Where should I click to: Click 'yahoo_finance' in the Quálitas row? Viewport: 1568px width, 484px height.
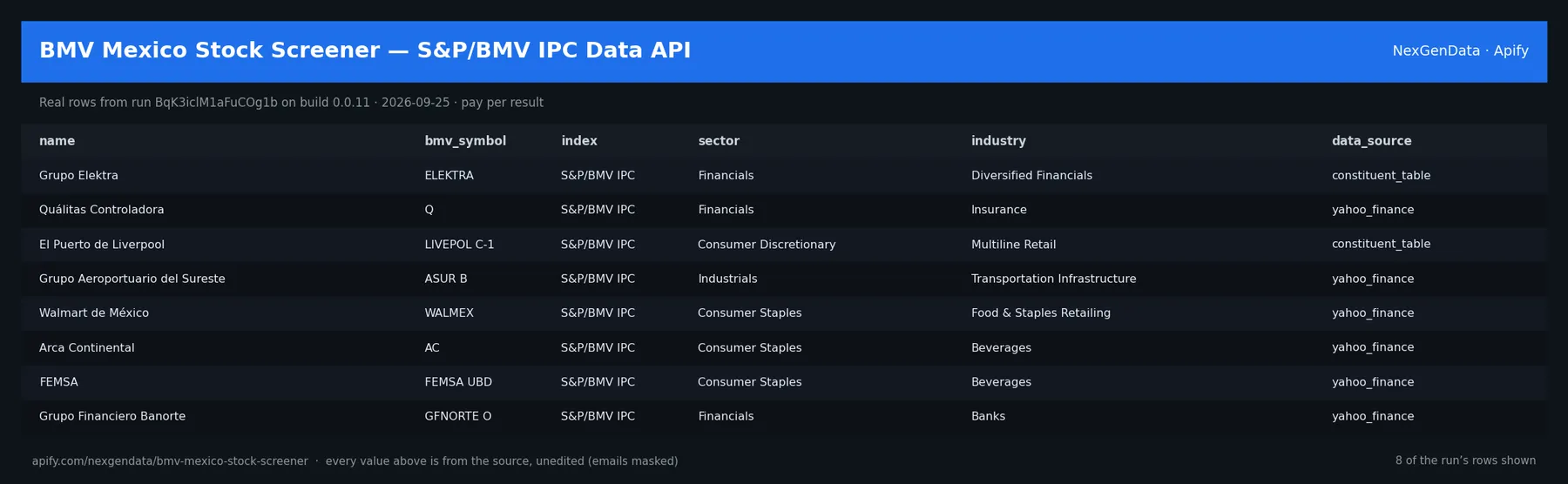1372,210
